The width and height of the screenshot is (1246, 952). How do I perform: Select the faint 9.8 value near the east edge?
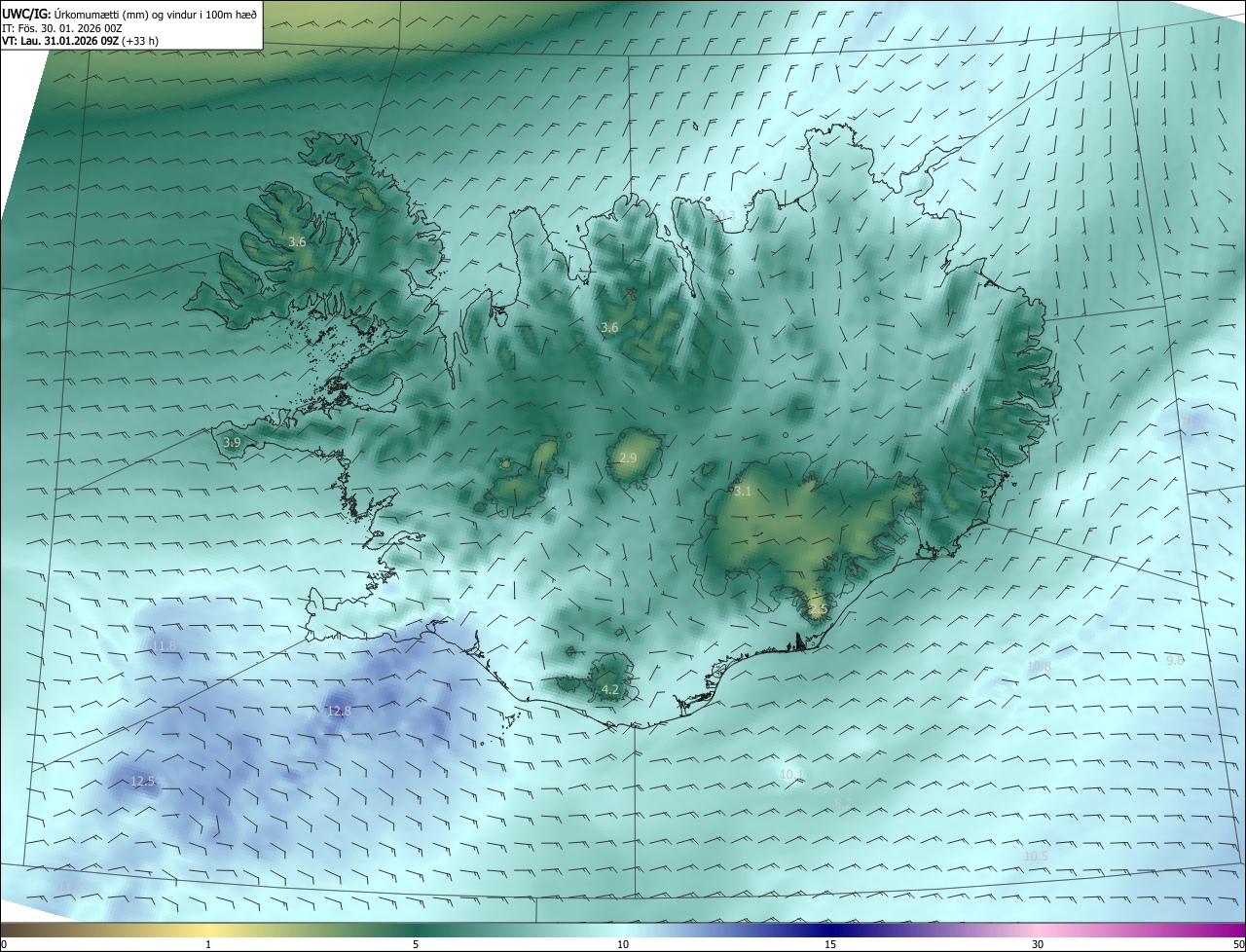click(x=1175, y=660)
